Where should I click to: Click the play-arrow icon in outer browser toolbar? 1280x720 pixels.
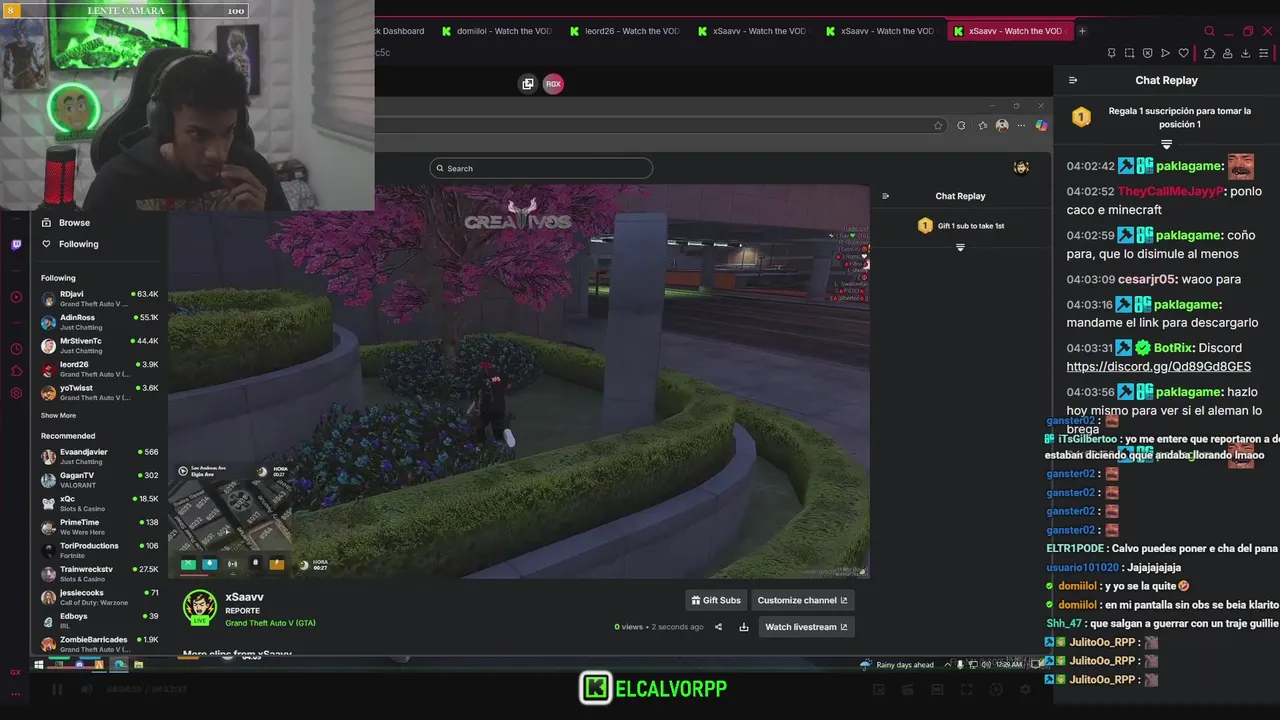point(1165,53)
